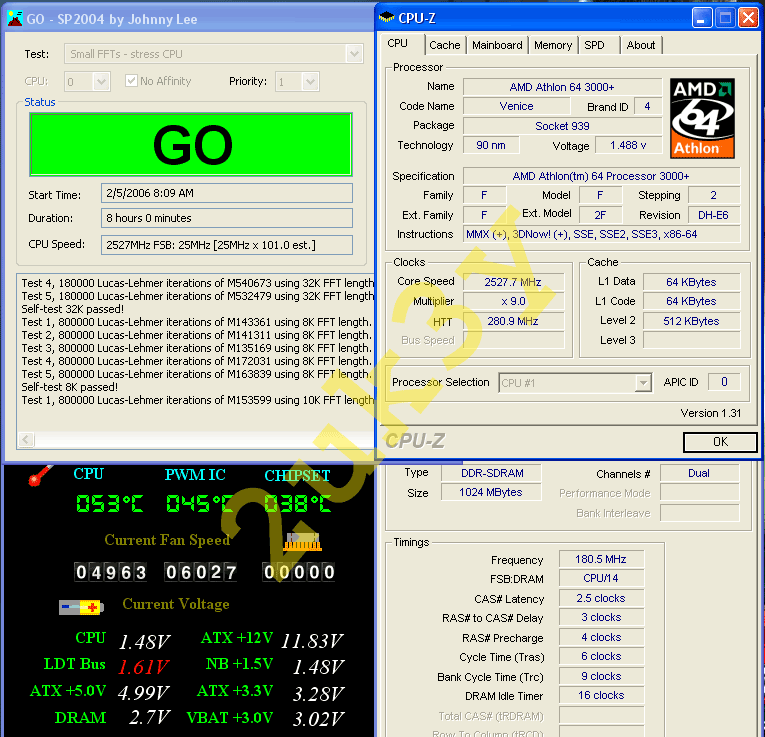The width and height of the screenshot is (765, 737).
Task: Select the SPD tab in CPU-Z
Action: (x=594, y=45)
